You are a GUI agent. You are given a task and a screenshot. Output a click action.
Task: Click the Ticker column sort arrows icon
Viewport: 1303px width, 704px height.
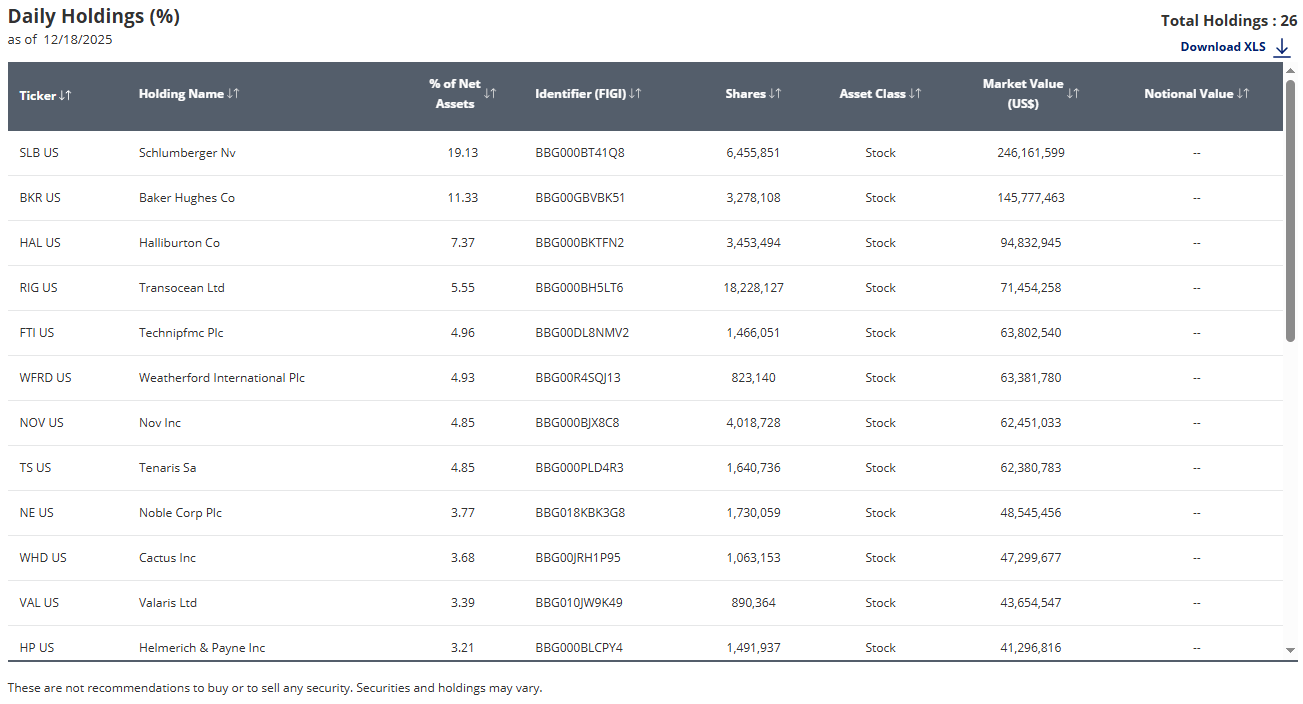point(65,95)
